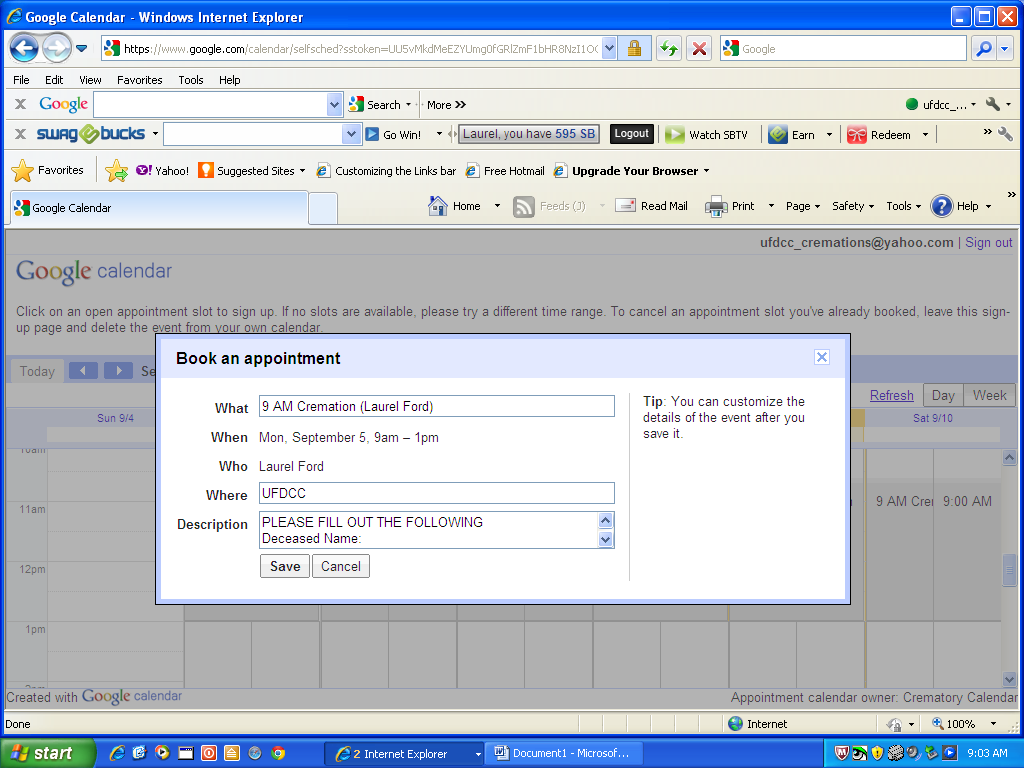Click the Swagbucks Go Win play icon

(372, 134)
